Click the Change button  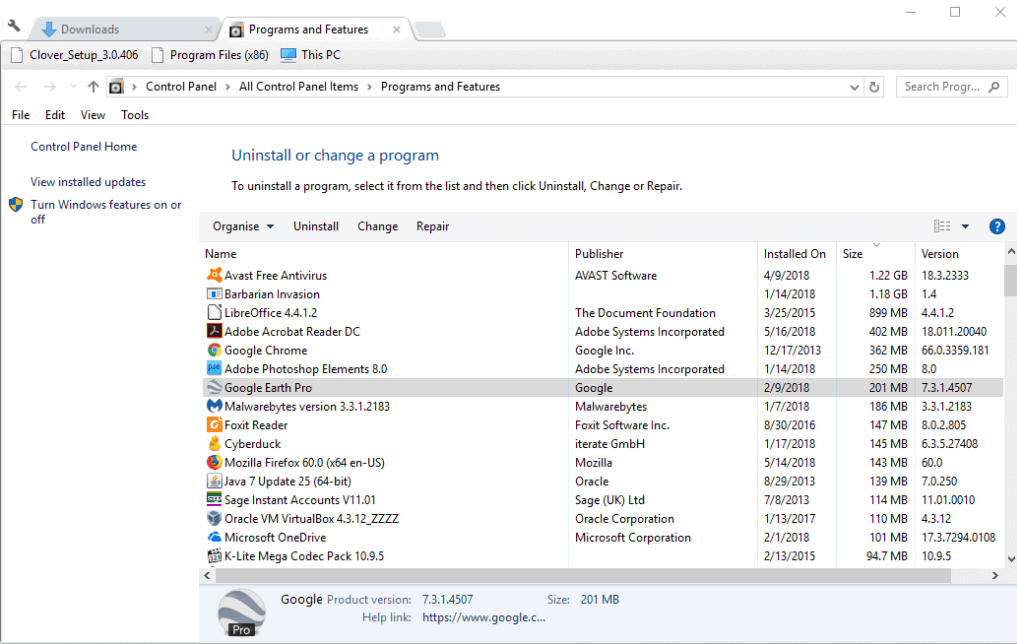tap(377, 226)
